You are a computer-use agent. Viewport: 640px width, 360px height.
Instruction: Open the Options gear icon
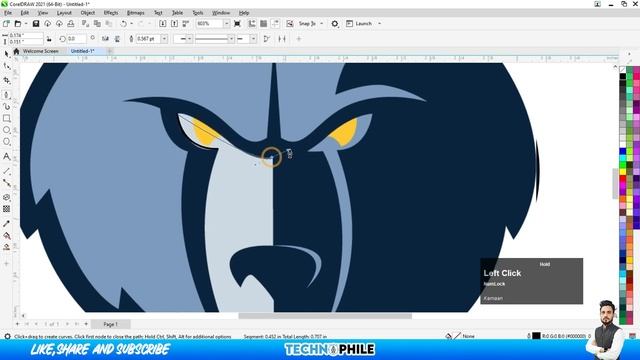[x=335, y=24]
